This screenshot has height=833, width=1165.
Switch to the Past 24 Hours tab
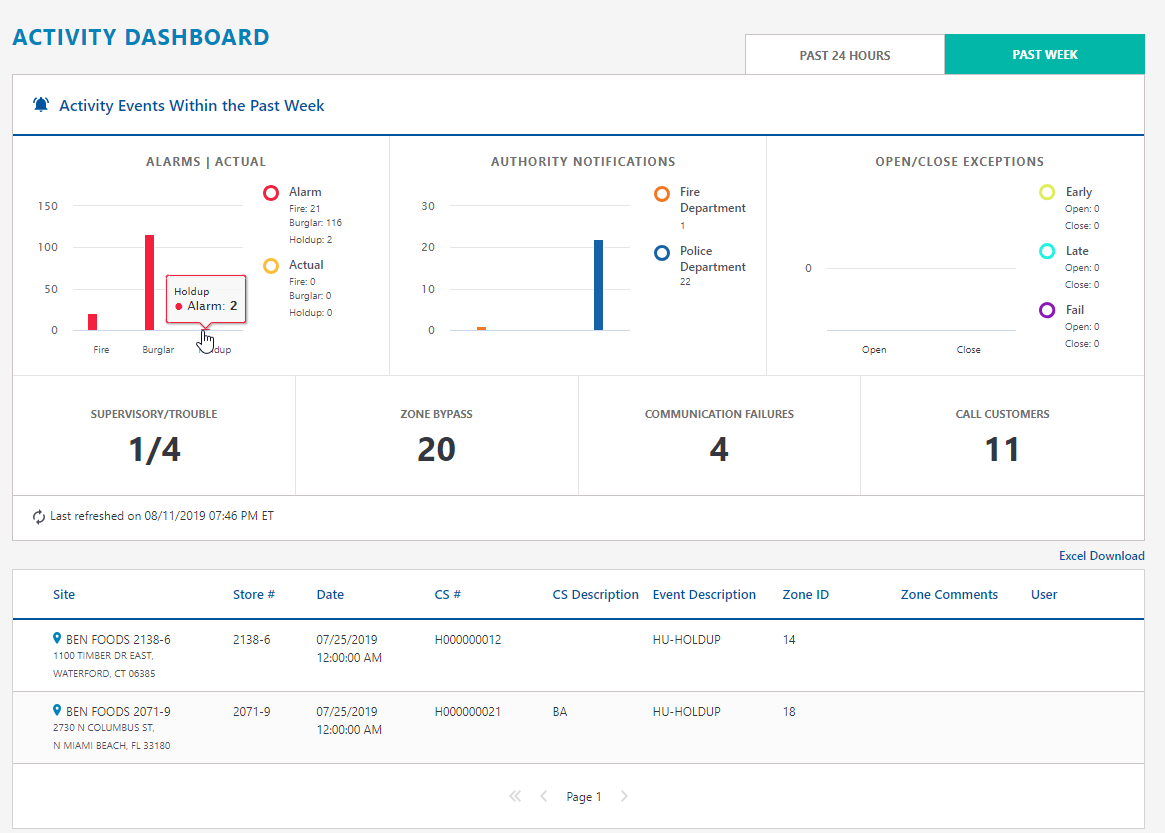tap(845, 55)
